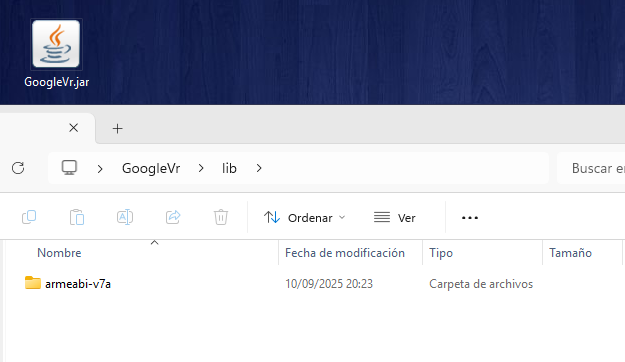Click the refresh icon in address bar
Viewport: 625px width, 362px height.
click(18, 168)
